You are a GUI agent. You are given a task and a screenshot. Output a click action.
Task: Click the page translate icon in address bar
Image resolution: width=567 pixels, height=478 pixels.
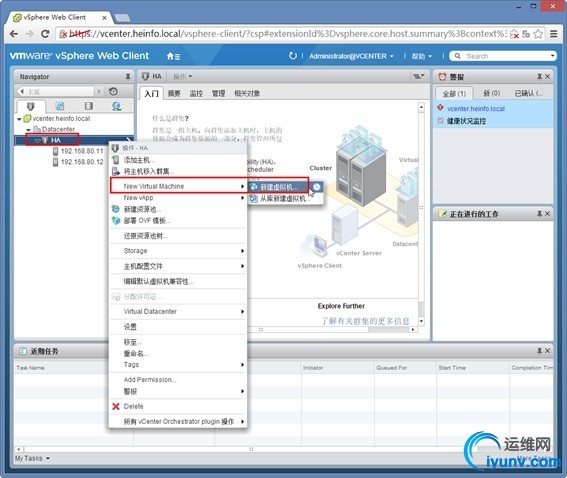point(526,34)
